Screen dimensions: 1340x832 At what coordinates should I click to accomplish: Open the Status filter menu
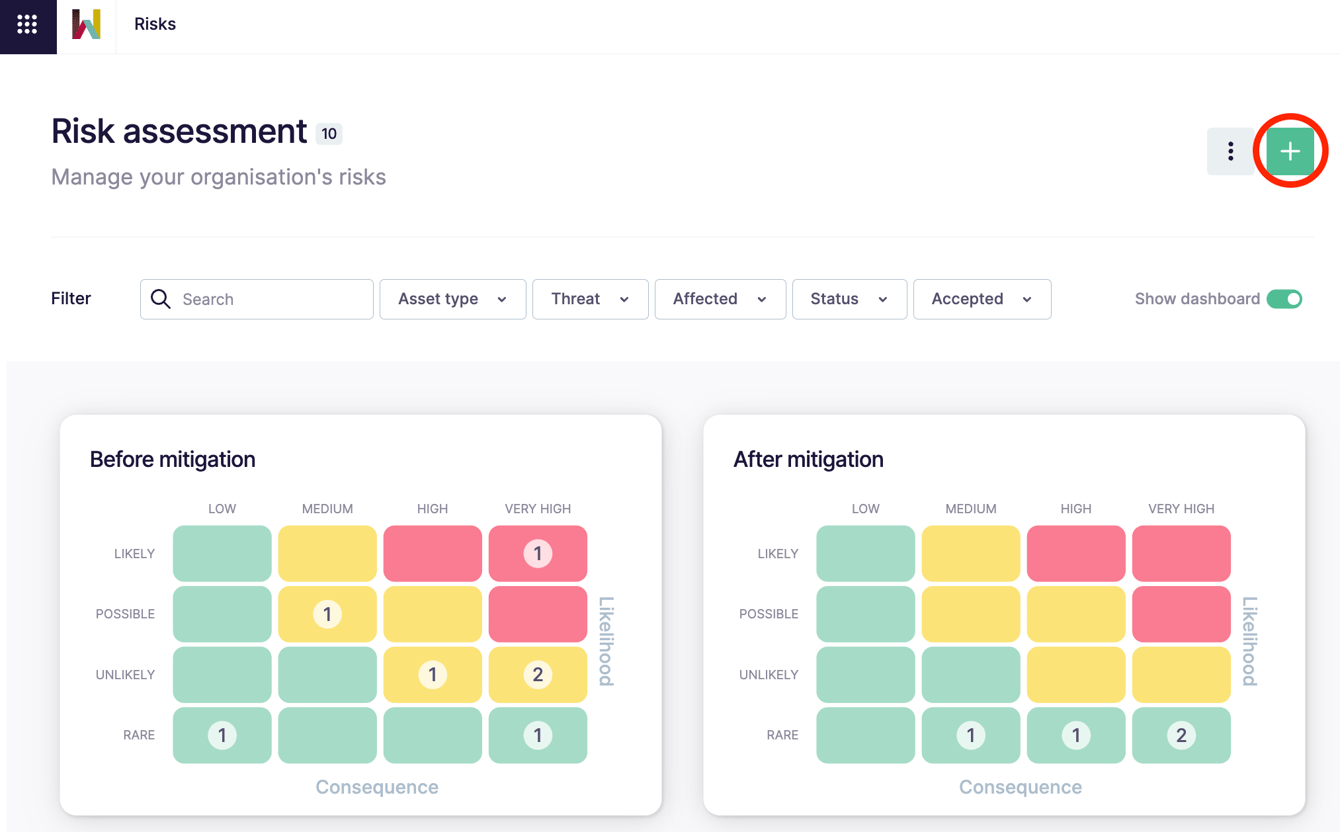pyautogui.click(x=849, y=299)
